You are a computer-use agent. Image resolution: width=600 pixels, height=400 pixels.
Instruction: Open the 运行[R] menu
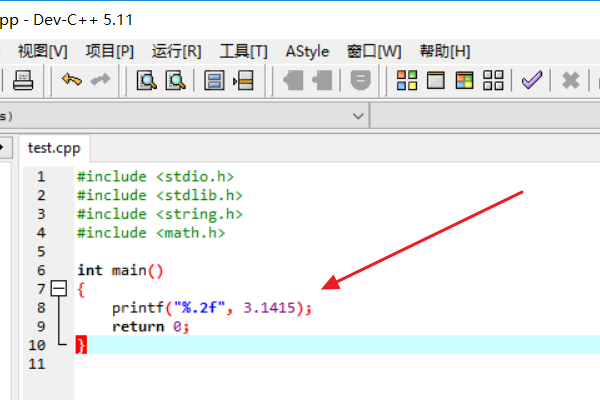pos(176,51)
